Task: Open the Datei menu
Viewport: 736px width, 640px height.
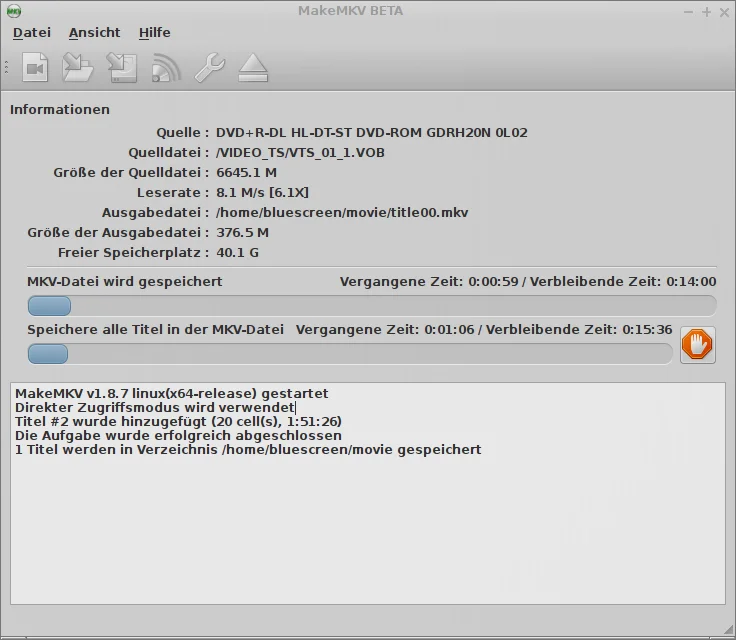Action: pos(32,33)
